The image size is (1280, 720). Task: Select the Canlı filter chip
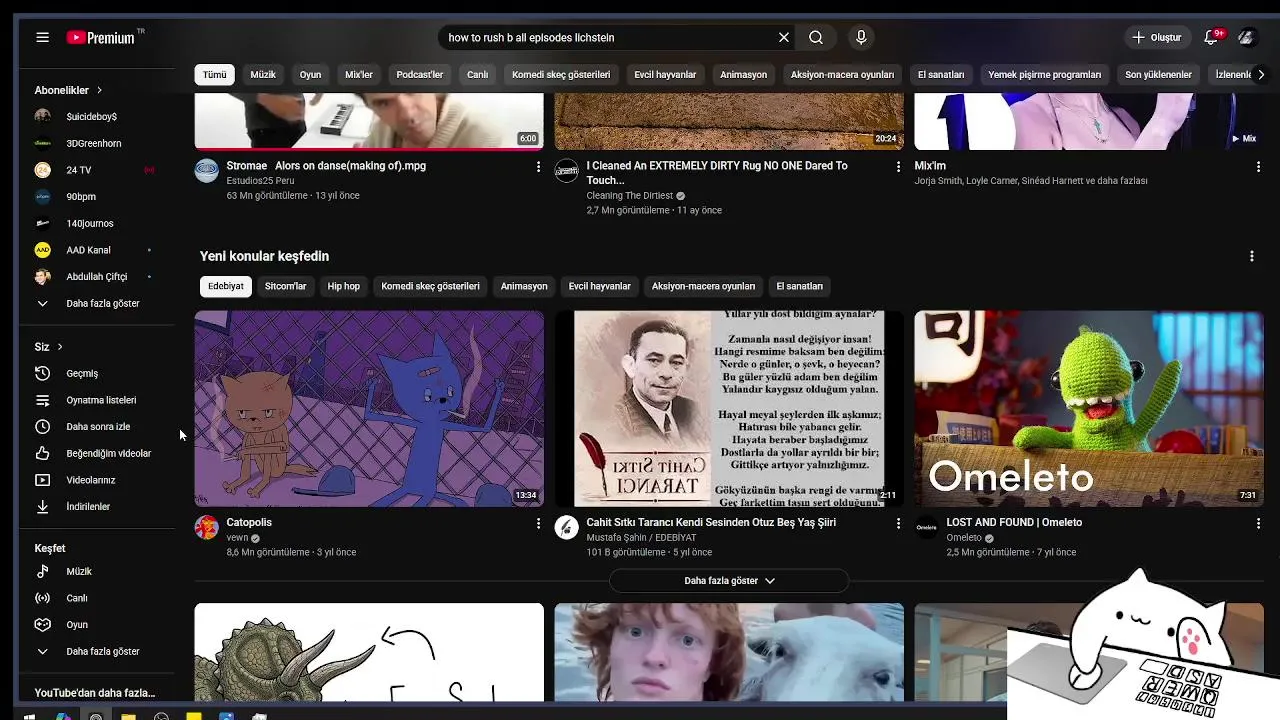pyautogui.click(x=478, y=75)
